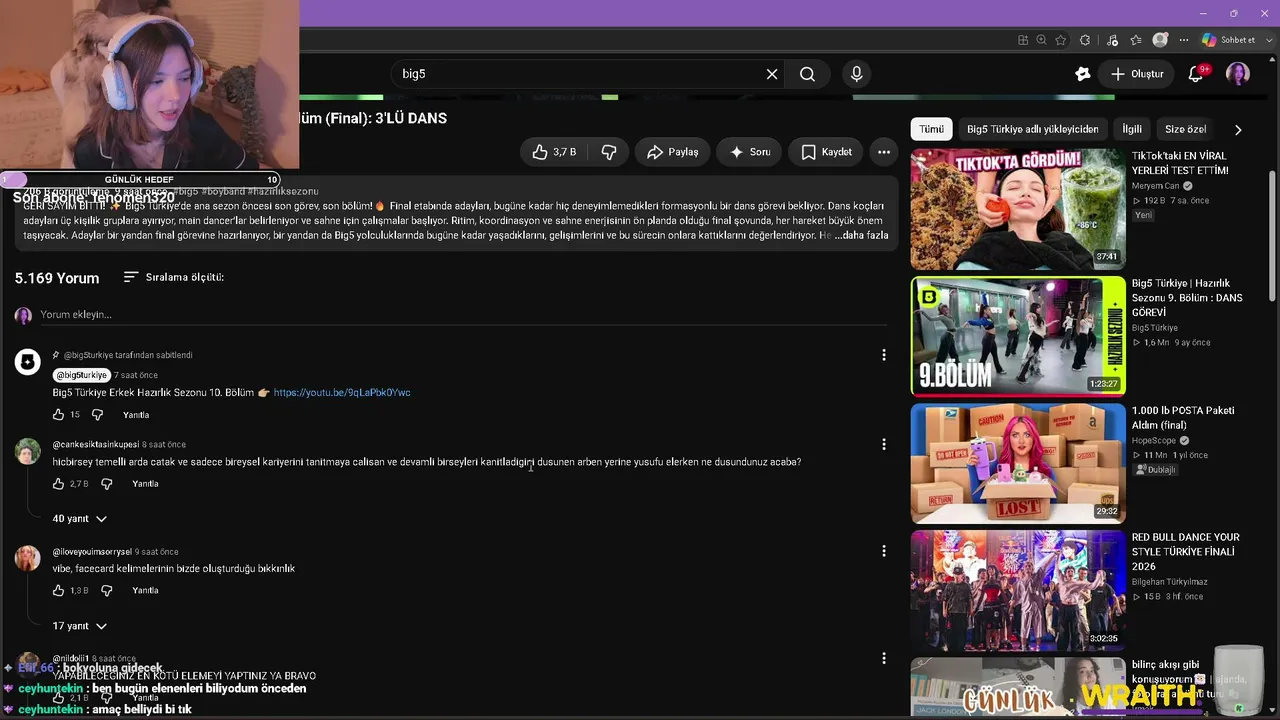
Task: Reply to the pinned big5turkiye comment
Action: pyautogui.click(x=136, y=415)
